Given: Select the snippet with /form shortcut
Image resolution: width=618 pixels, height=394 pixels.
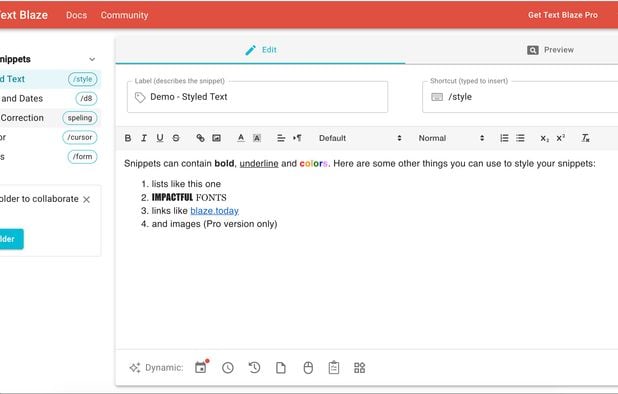Looking at the screenshot, I should coord(50,156).
